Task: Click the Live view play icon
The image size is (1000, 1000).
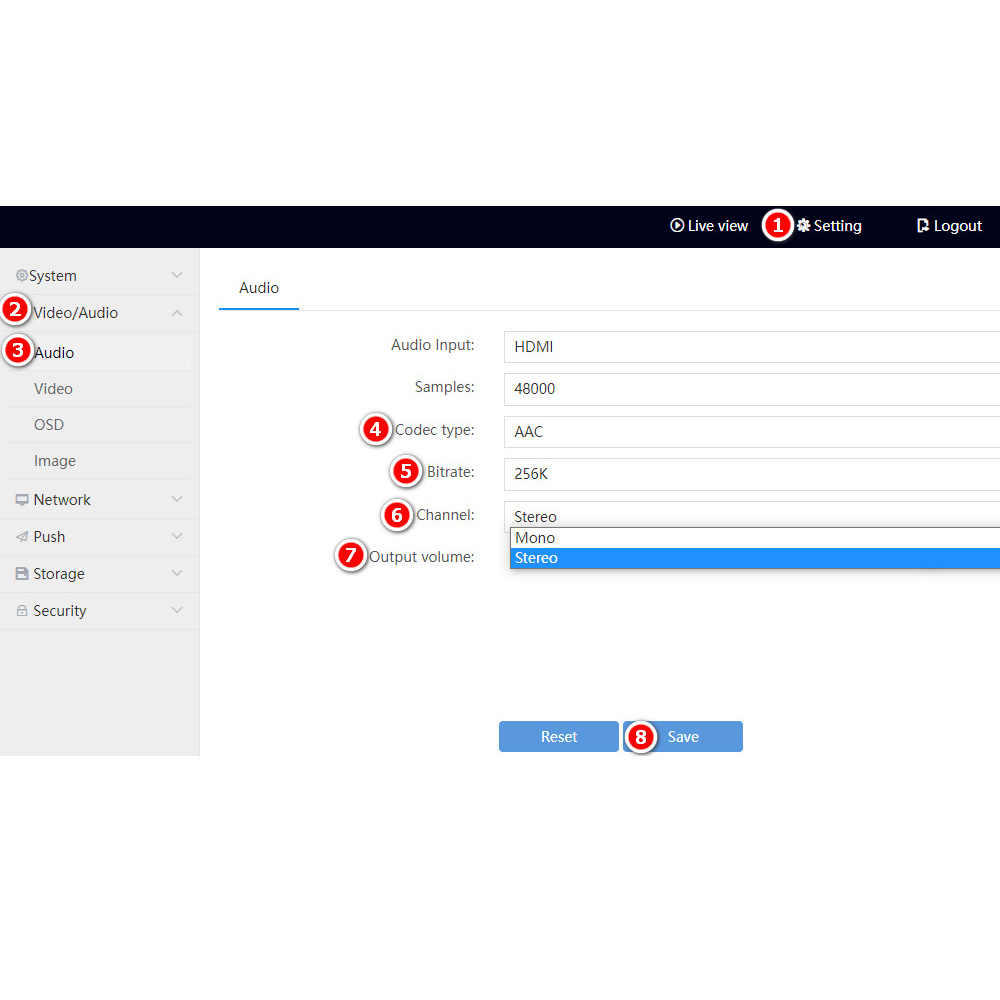Action: [677, 226]
